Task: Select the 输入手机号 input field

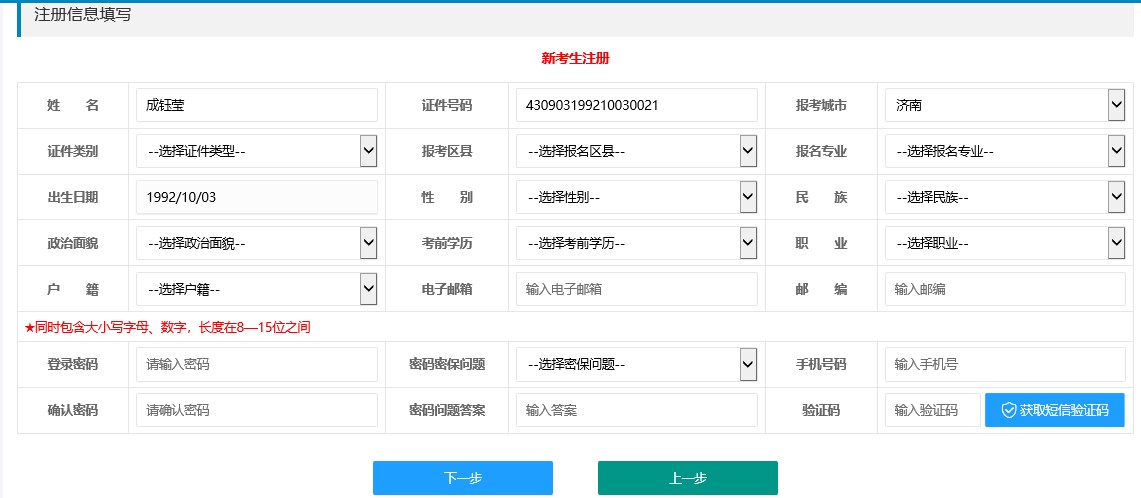Action: [x=1004, y=365]
